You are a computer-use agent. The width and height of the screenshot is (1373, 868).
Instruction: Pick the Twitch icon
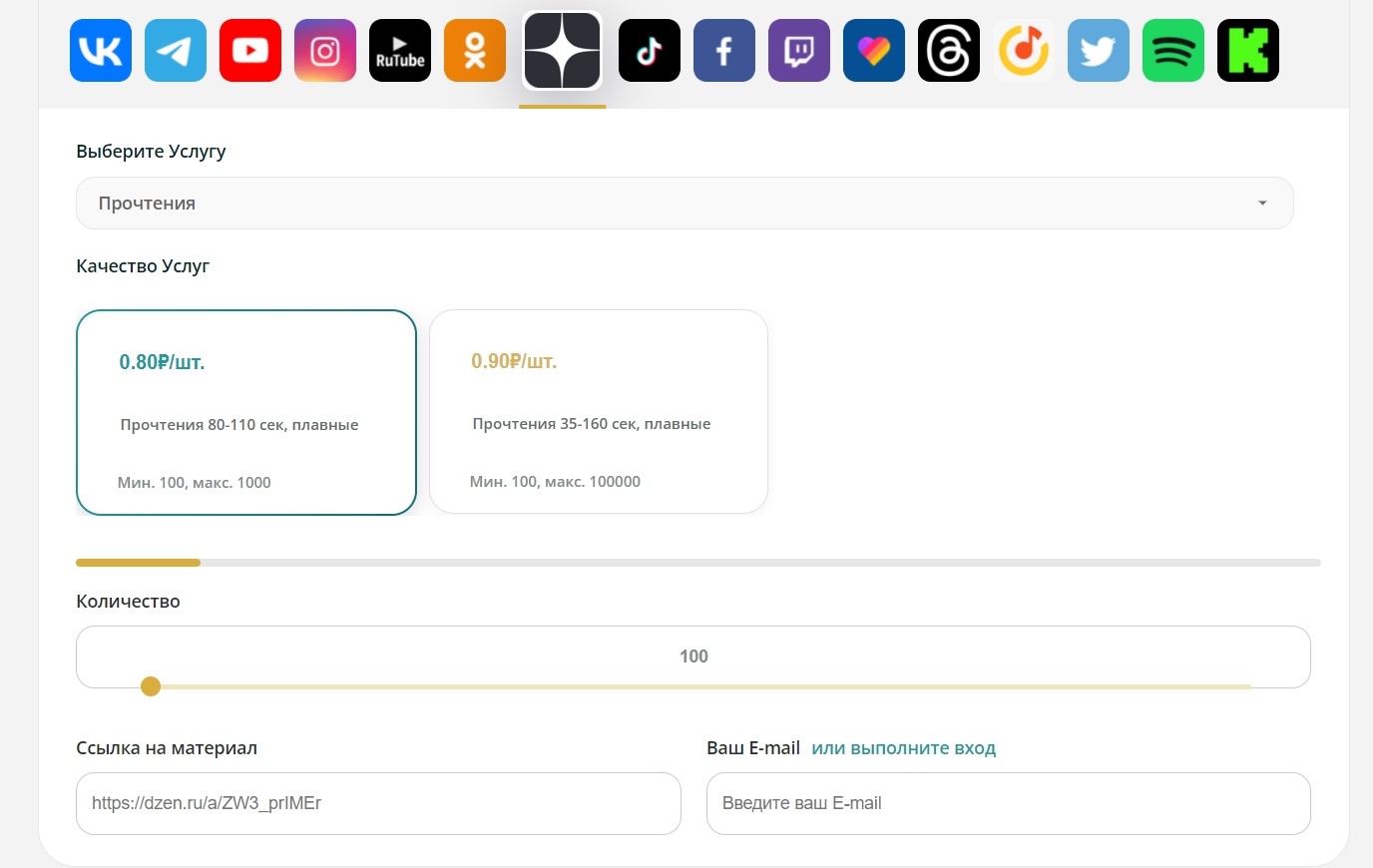click(799, 50)
